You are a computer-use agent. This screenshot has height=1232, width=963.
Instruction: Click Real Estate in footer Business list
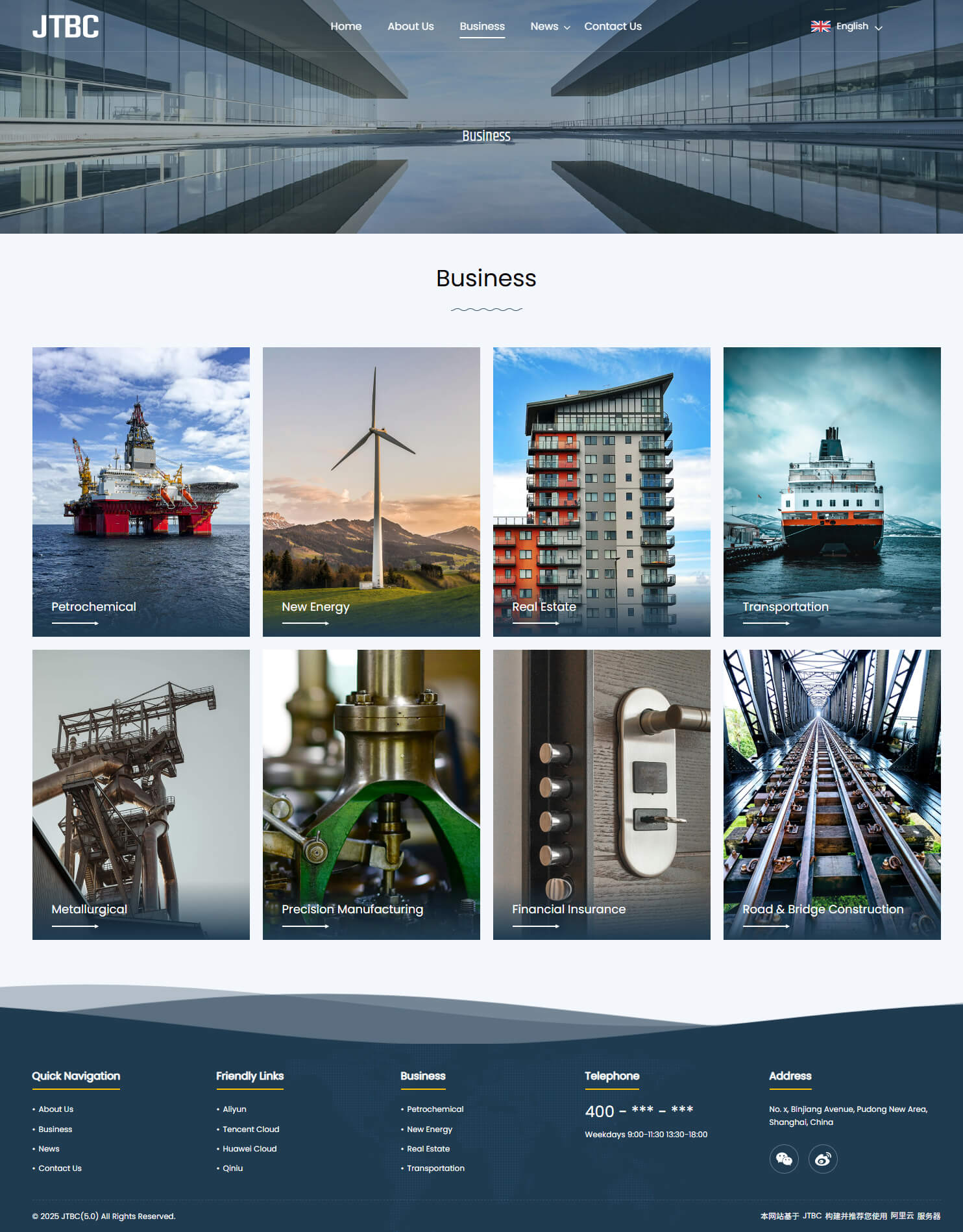coord(428,1149)
